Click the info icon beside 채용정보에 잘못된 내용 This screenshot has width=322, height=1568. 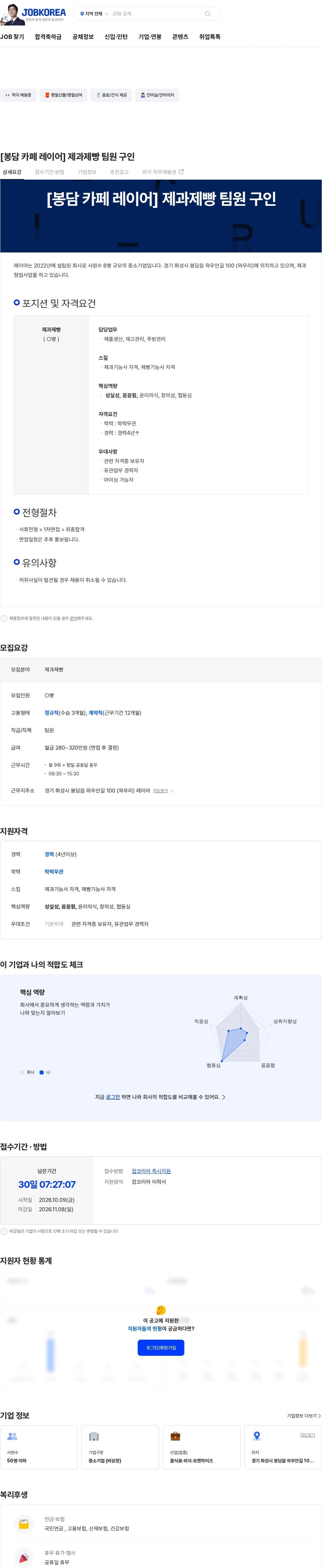4,618
